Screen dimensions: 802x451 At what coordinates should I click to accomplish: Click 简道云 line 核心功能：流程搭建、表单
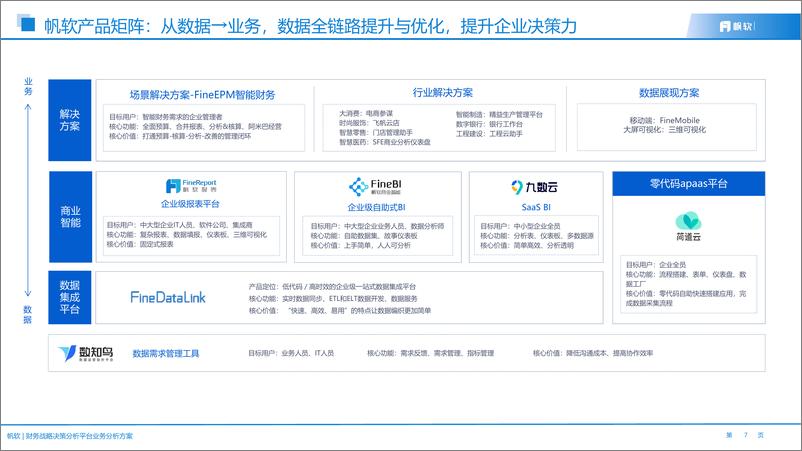pyautogui.click(x=686, y=279)
